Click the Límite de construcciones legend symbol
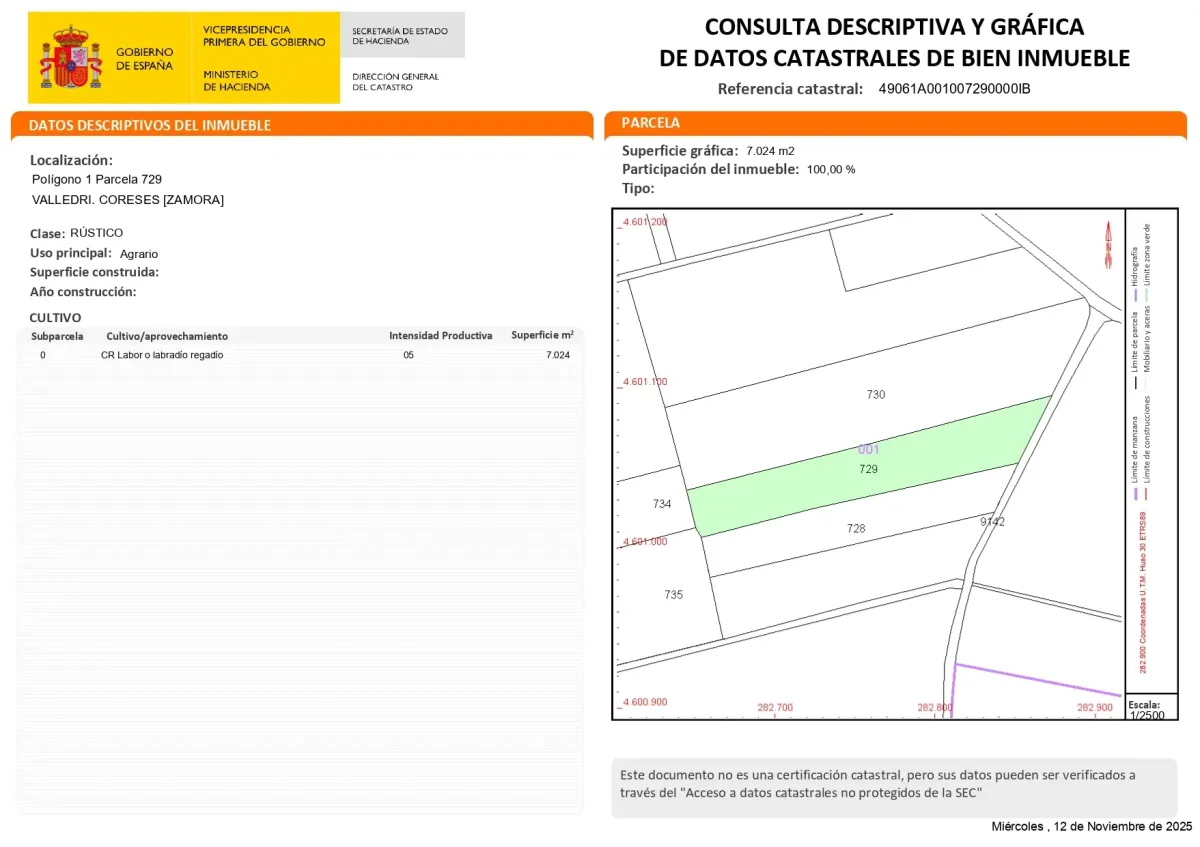 (1147, 494)
